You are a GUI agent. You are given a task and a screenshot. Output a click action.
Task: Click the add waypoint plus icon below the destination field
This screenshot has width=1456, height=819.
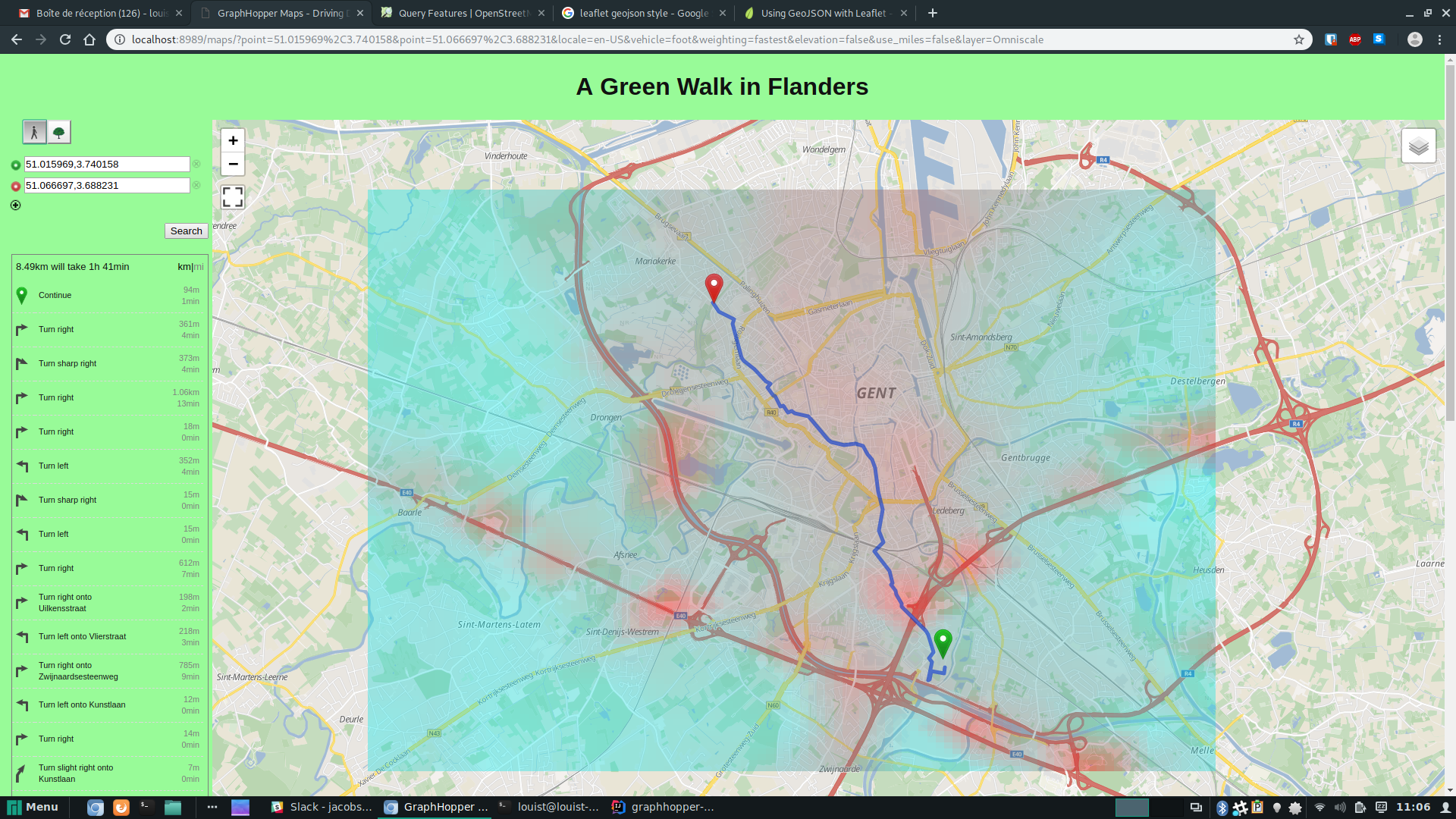click(15, 205)
